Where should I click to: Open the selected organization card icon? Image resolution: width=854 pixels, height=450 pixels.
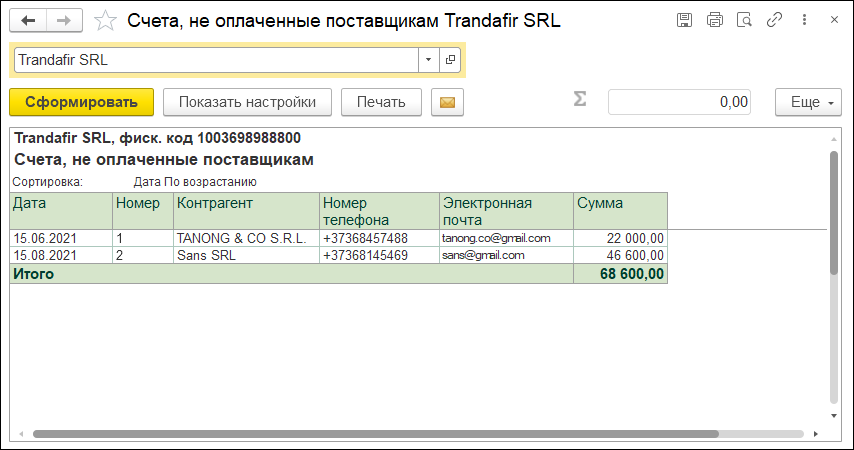[450, 60]
